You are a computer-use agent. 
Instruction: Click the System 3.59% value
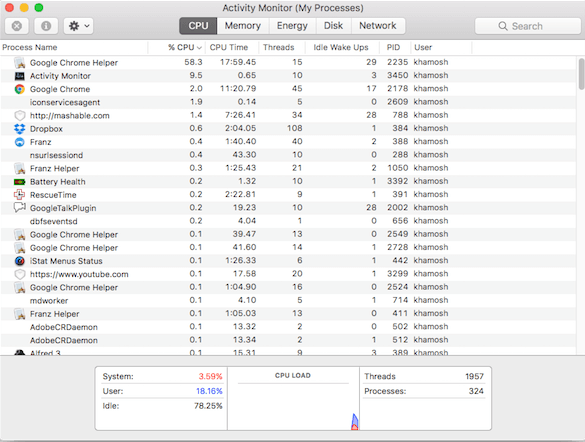pyautogui.click(x=210, y=376)
